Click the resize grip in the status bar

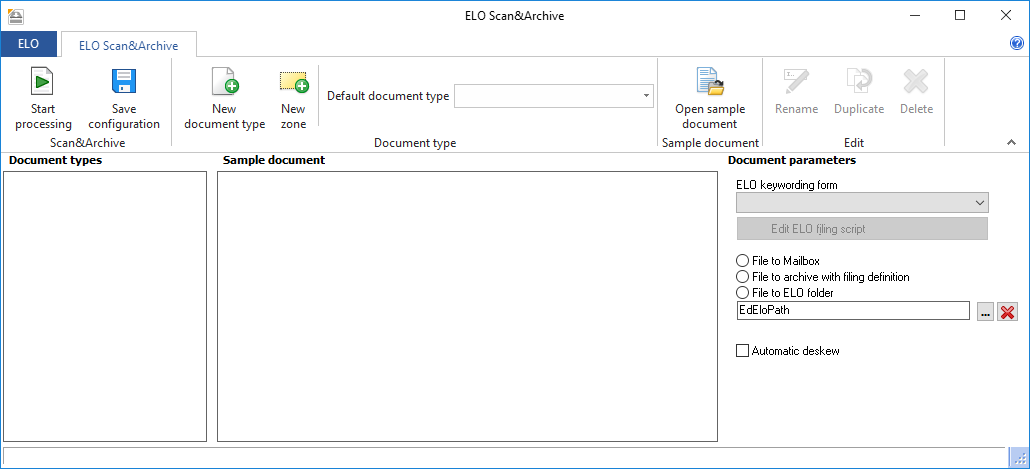1017,457
